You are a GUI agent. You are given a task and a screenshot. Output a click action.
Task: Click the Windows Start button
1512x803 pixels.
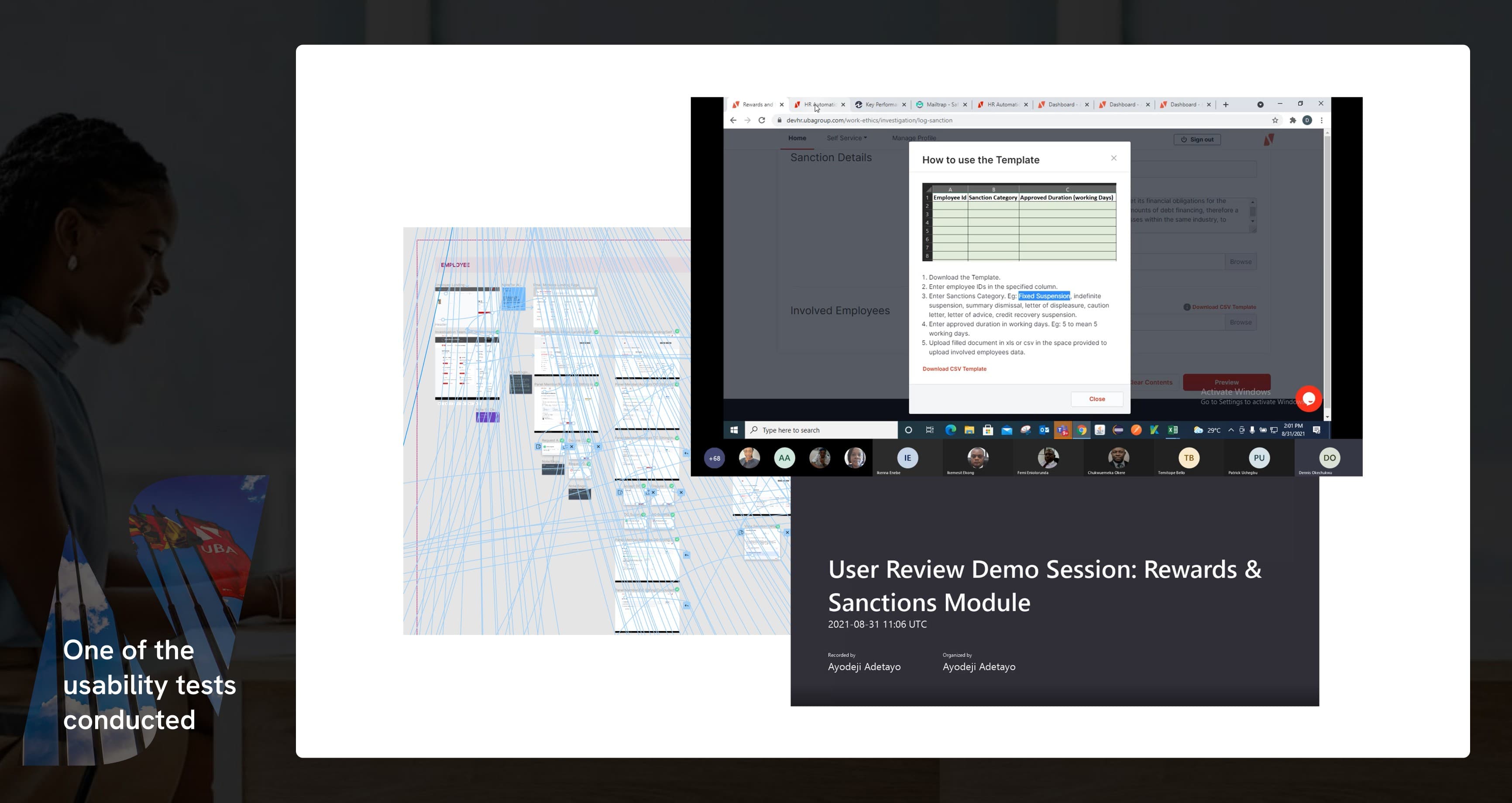pos(734,430)
